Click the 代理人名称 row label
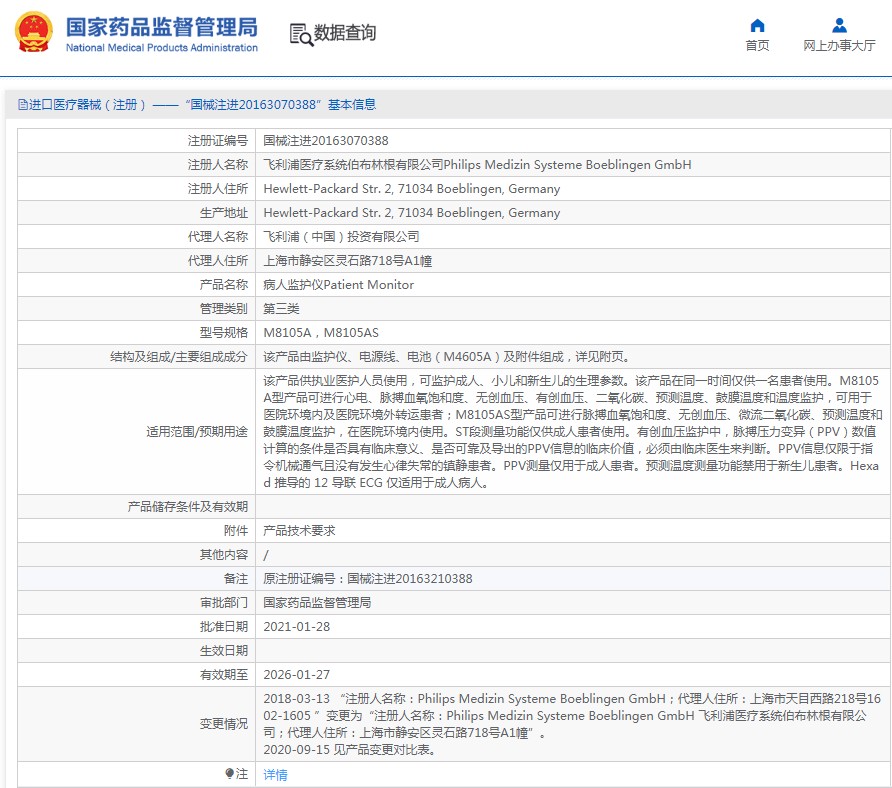The width and height of the screenshot is (892, 788). 218,237
